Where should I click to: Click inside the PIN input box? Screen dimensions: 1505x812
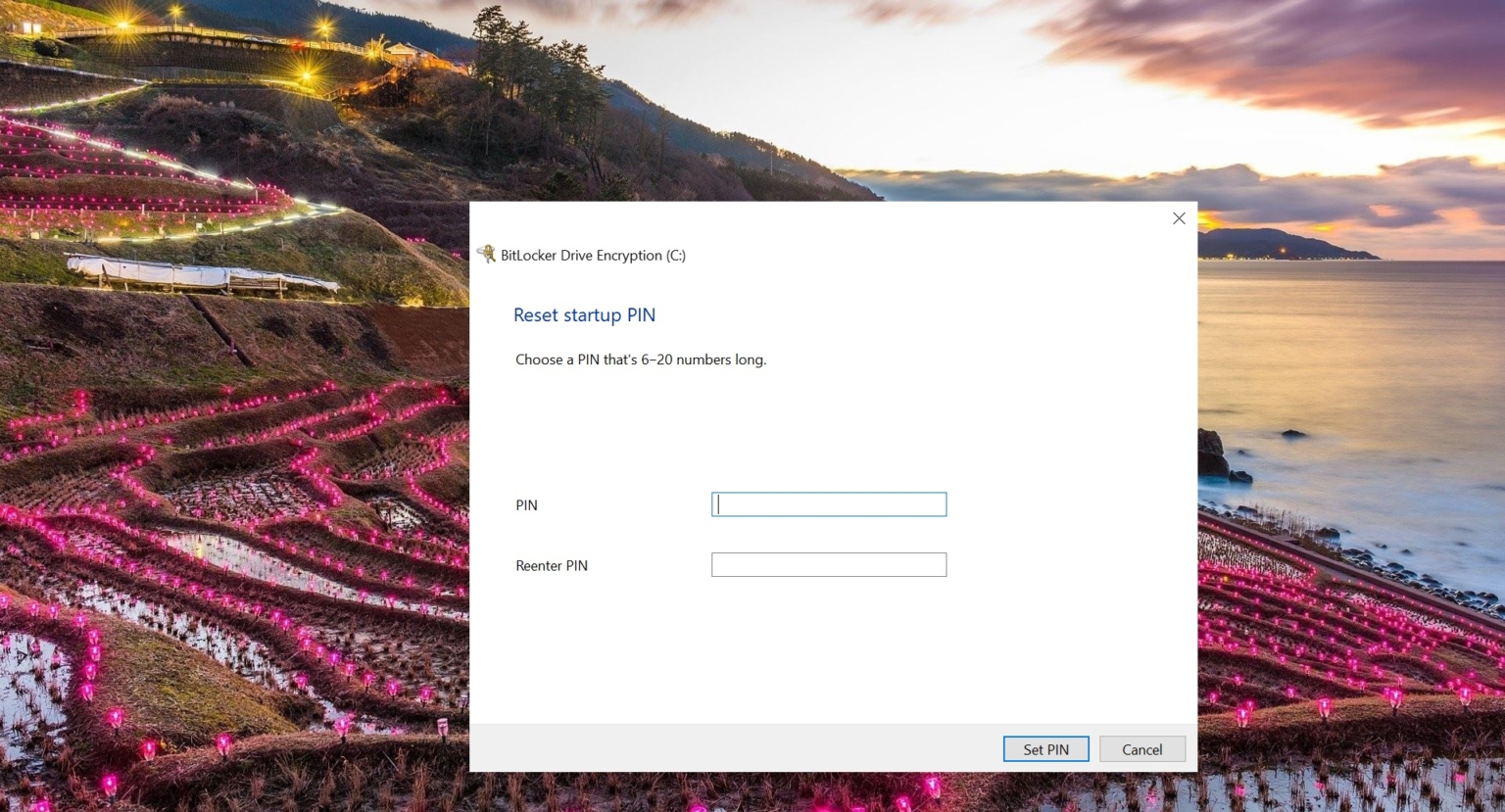[828, 503]
